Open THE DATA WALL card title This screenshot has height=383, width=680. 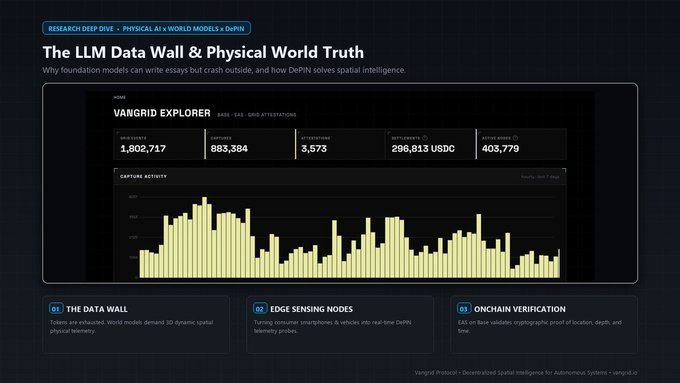point(97,309)
